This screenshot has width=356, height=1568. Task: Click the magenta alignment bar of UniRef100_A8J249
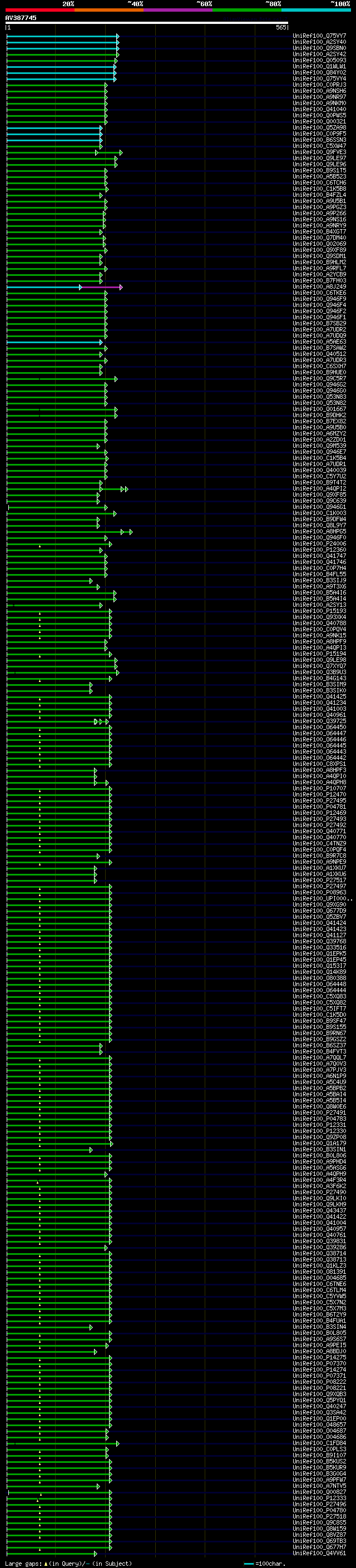tap(101, 286)
